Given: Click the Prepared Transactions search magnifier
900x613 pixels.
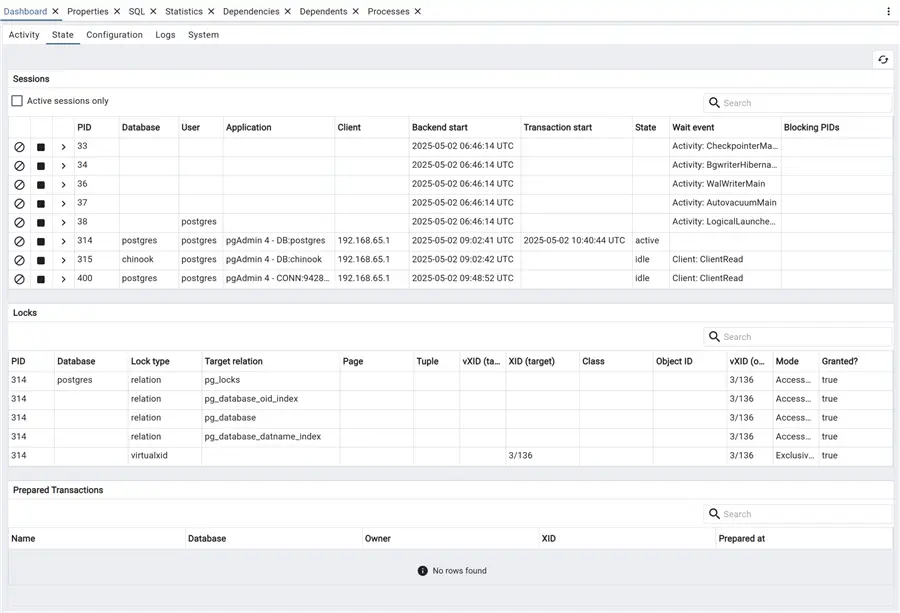Looking at the screenshot, I should (714, 513).
